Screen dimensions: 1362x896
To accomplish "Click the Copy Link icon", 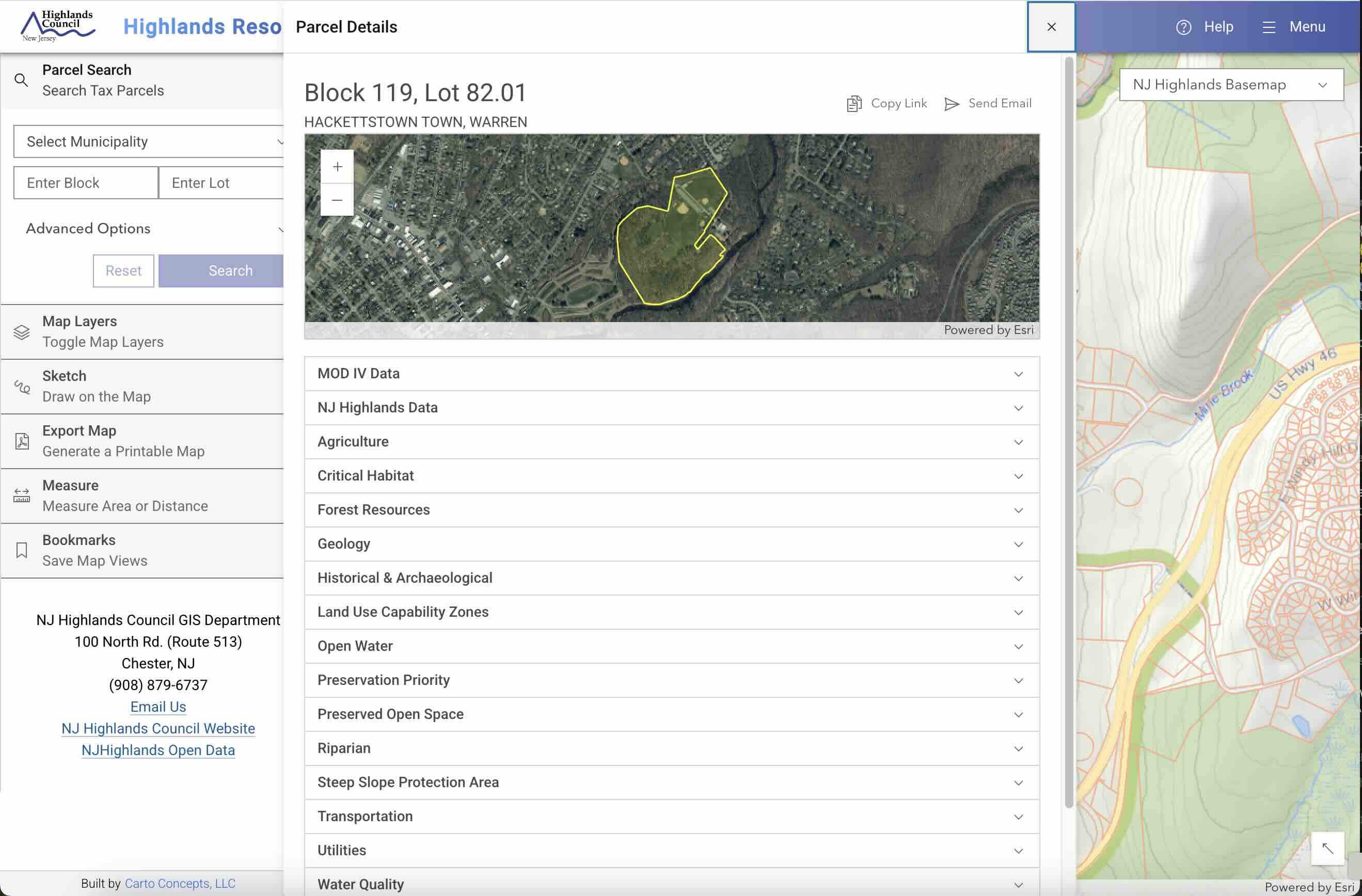I will point(854,103).
